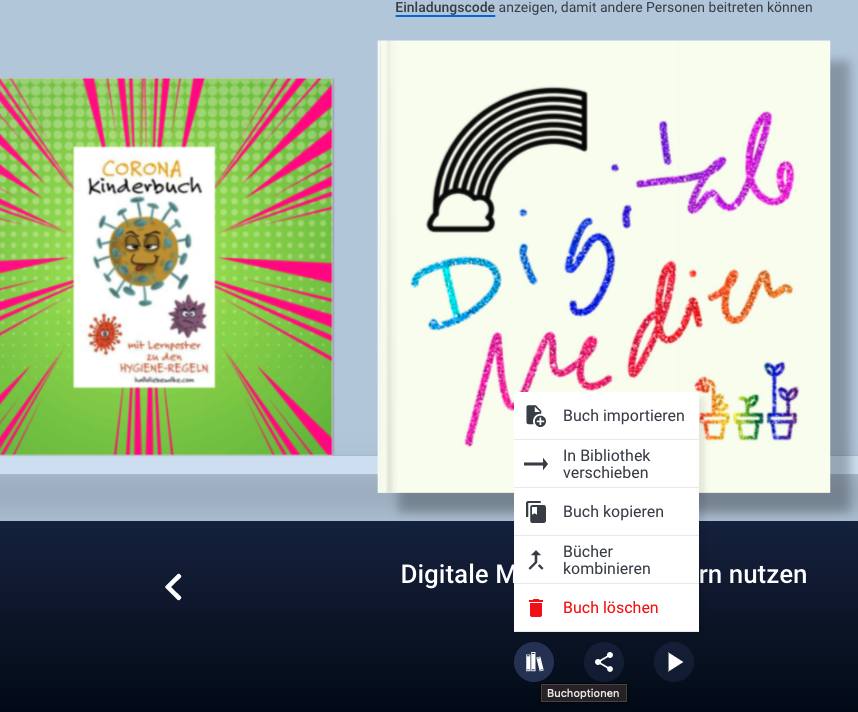Viewport: 858px width, 712px height.
Task: Select 'Buch kopieren' menu option
Action: pos(606,512)
